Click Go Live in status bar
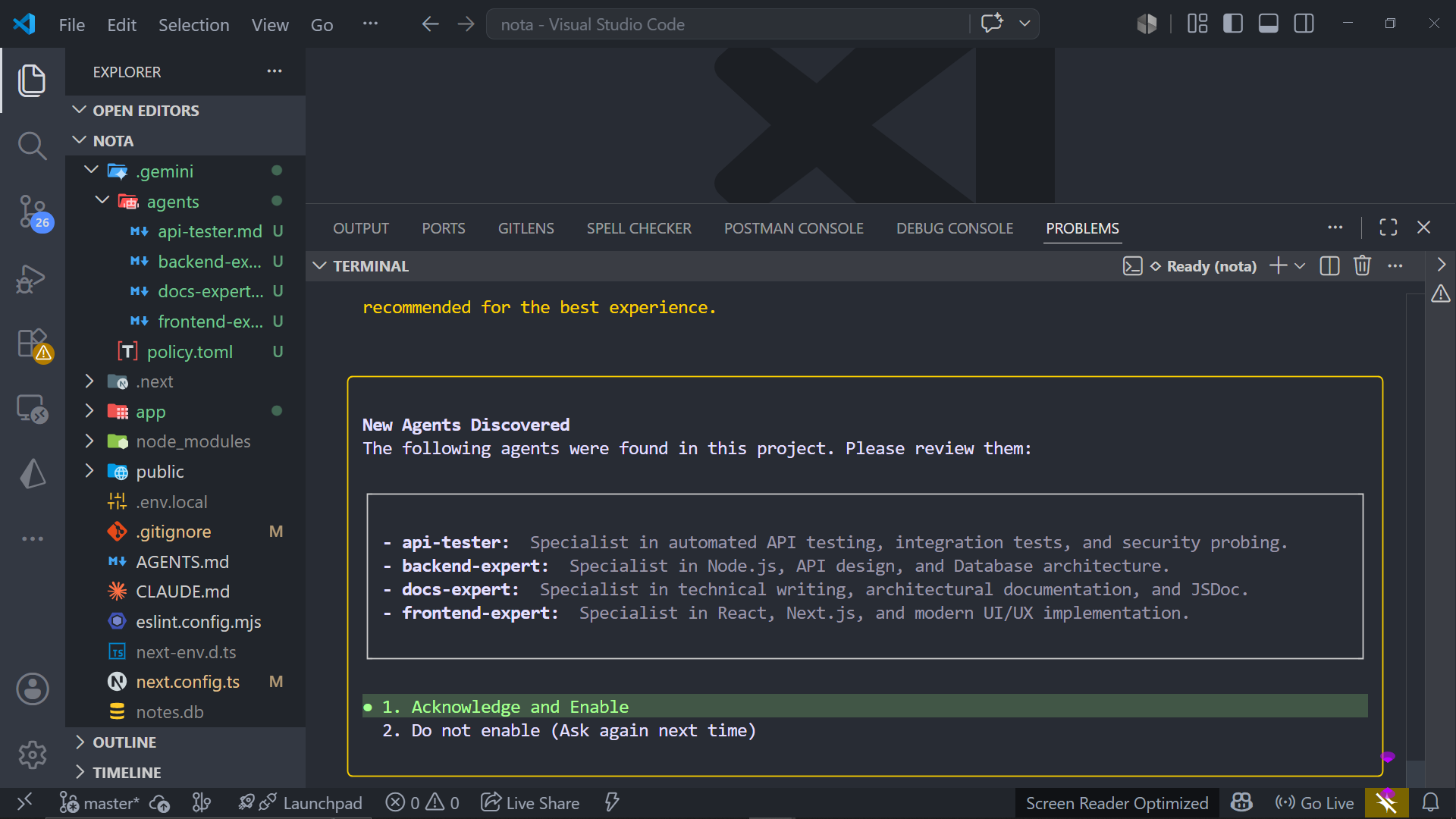This screenshot has height=819, width=1456. pyautogui.click(x=1315, y=803)
